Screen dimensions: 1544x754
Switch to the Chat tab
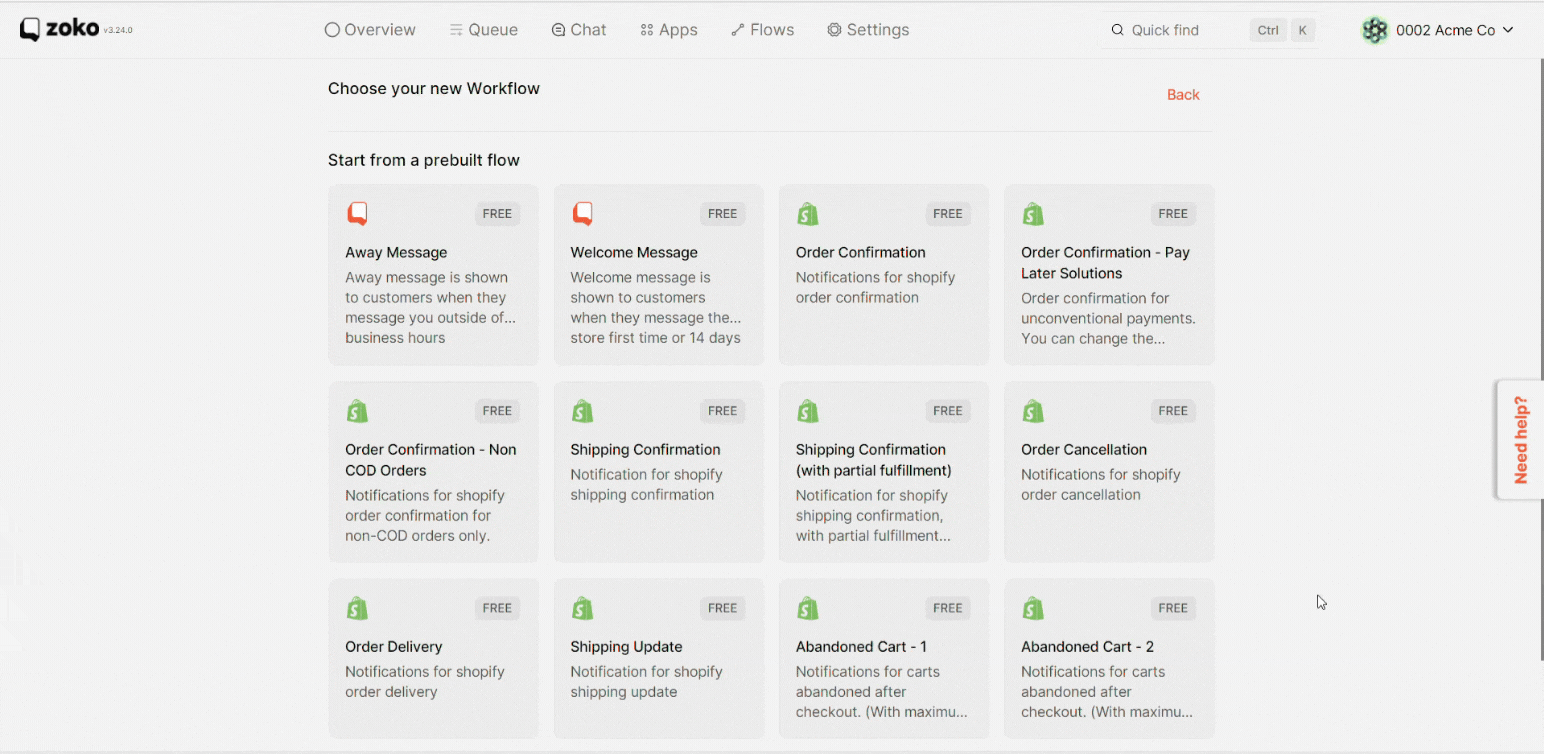[579, 30]
